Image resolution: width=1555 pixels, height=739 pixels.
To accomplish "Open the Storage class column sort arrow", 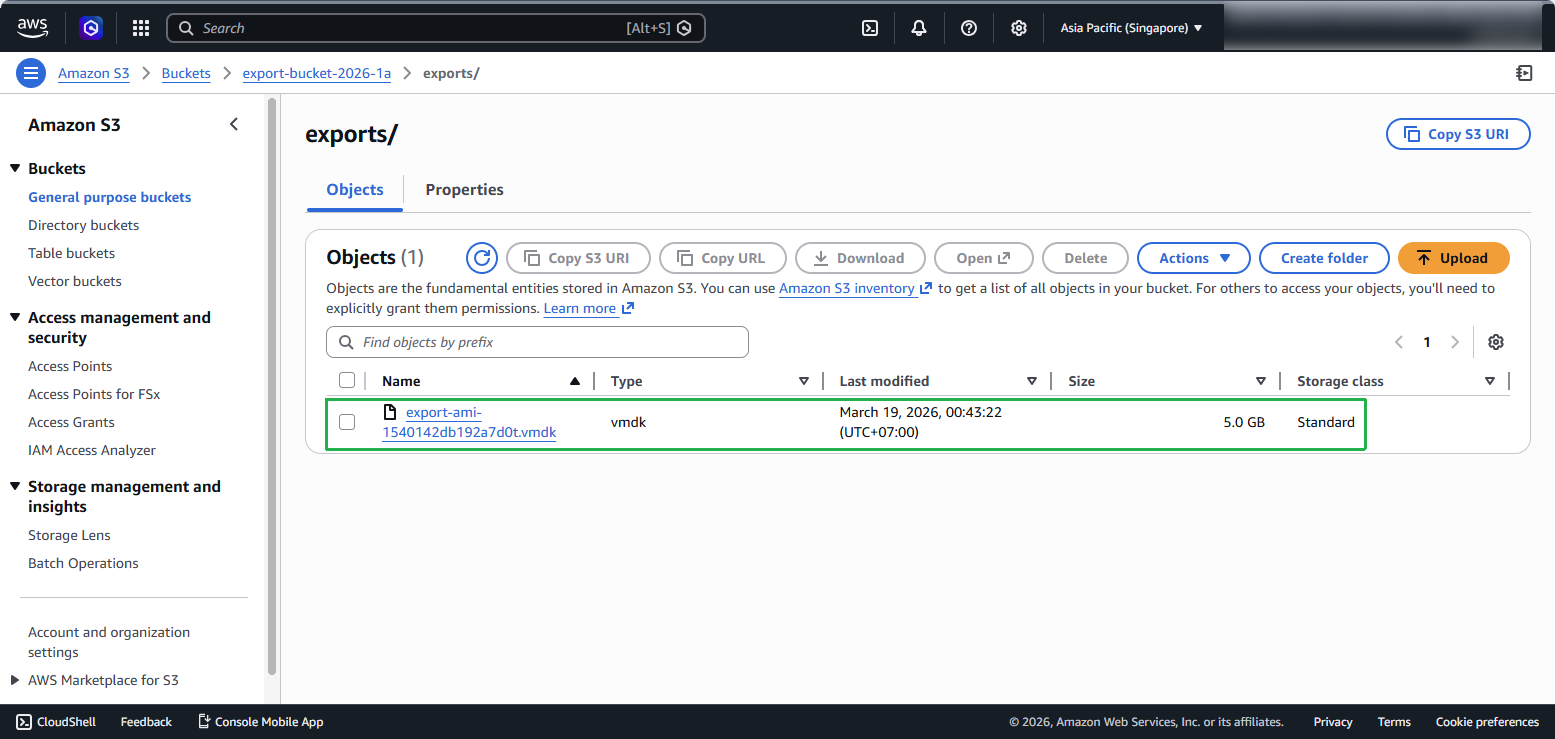I will tap(1490, 381).
